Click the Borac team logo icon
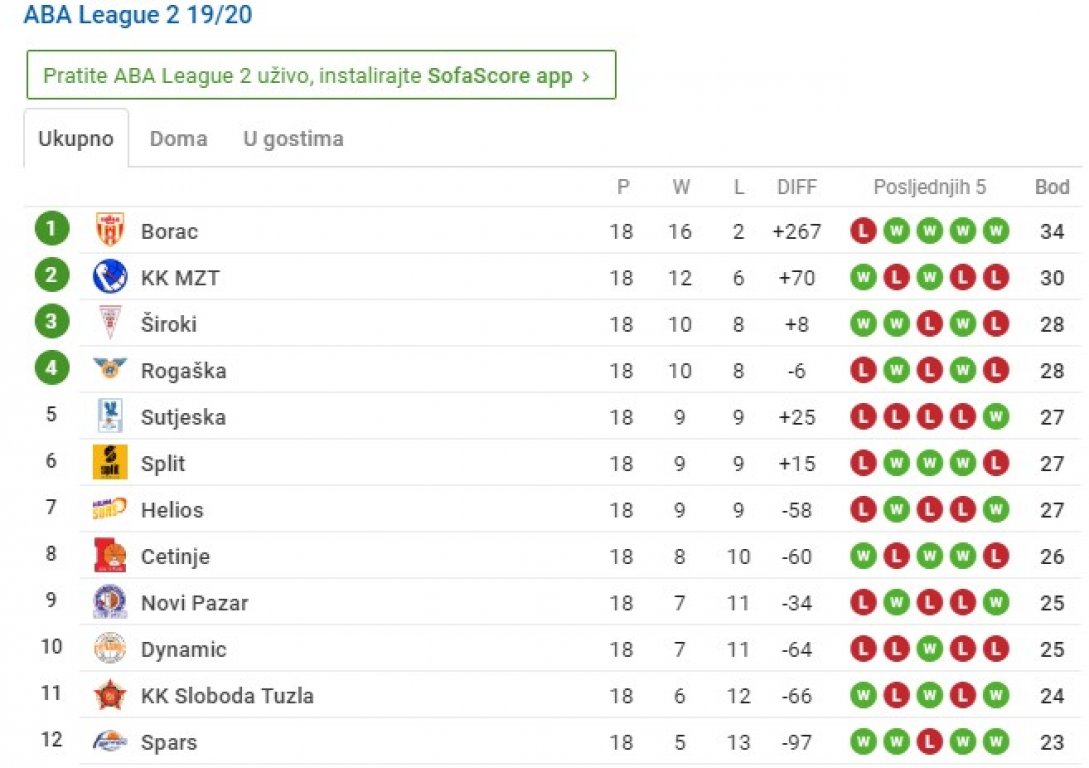1089x768 pixels. [x=110, y=230]
